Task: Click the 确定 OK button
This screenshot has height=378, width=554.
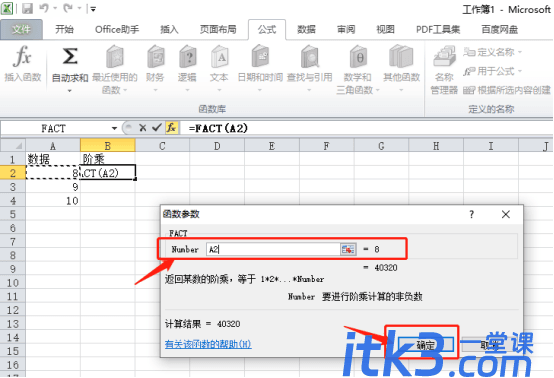Action: (425, 345)
